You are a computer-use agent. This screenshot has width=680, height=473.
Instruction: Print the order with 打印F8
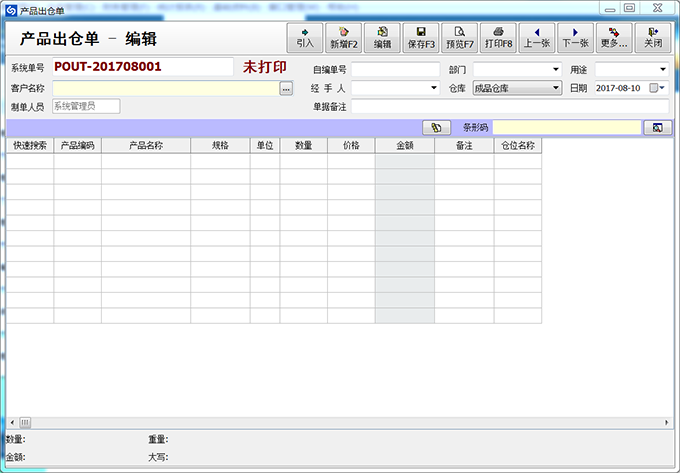[498, 38]
